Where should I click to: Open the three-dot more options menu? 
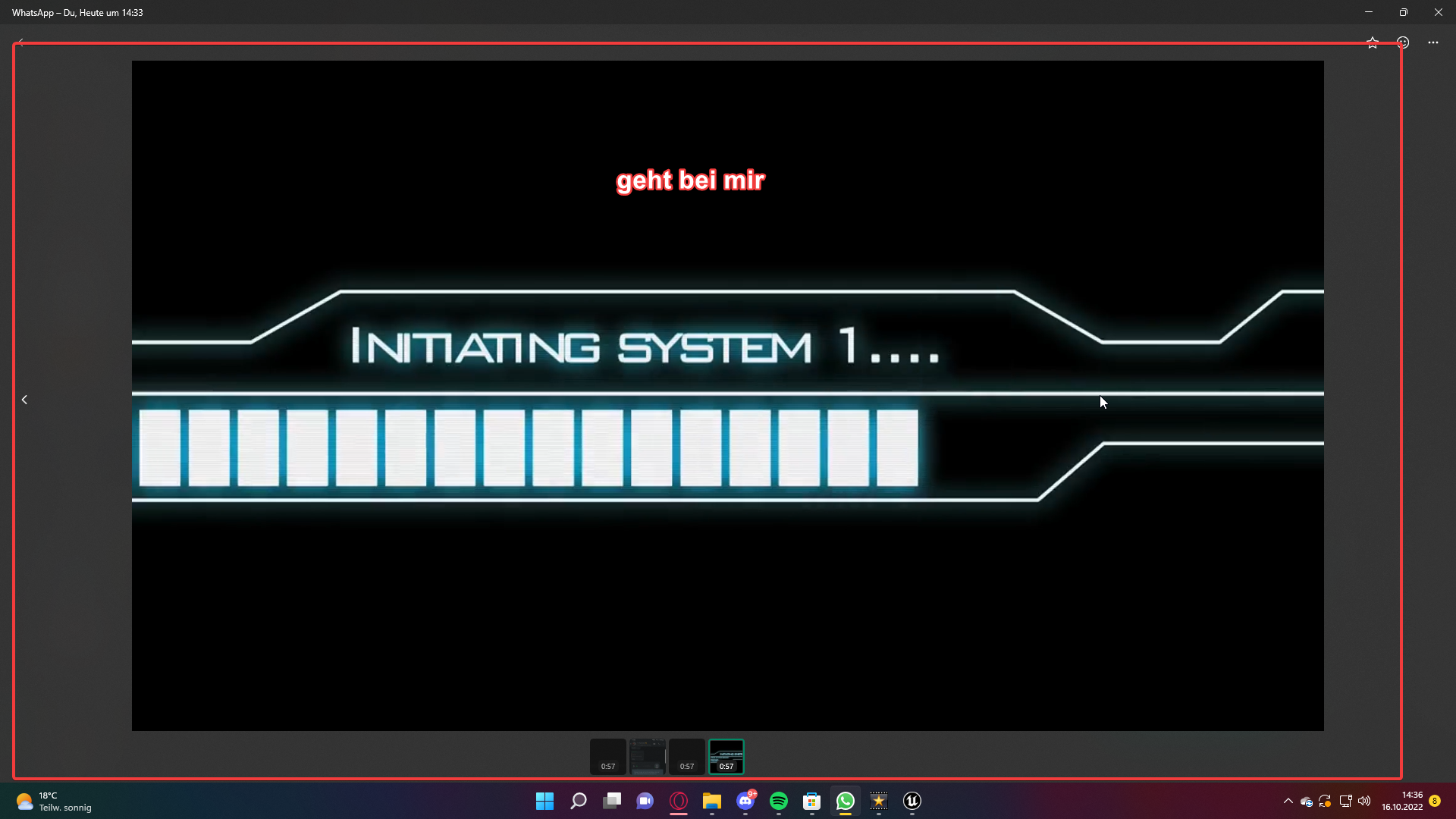[1432, 42]
